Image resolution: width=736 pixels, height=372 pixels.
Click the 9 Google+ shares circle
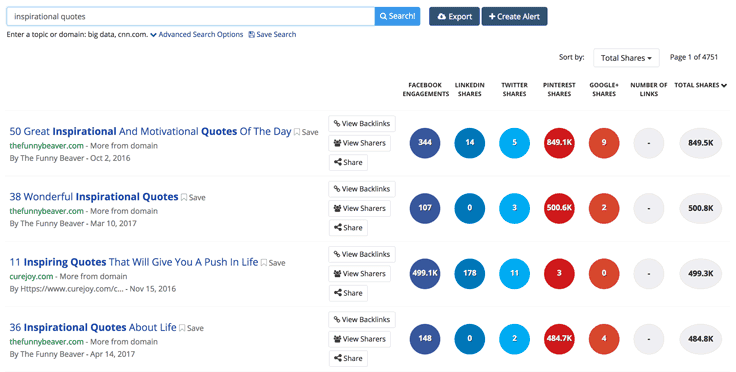(604, 143)
